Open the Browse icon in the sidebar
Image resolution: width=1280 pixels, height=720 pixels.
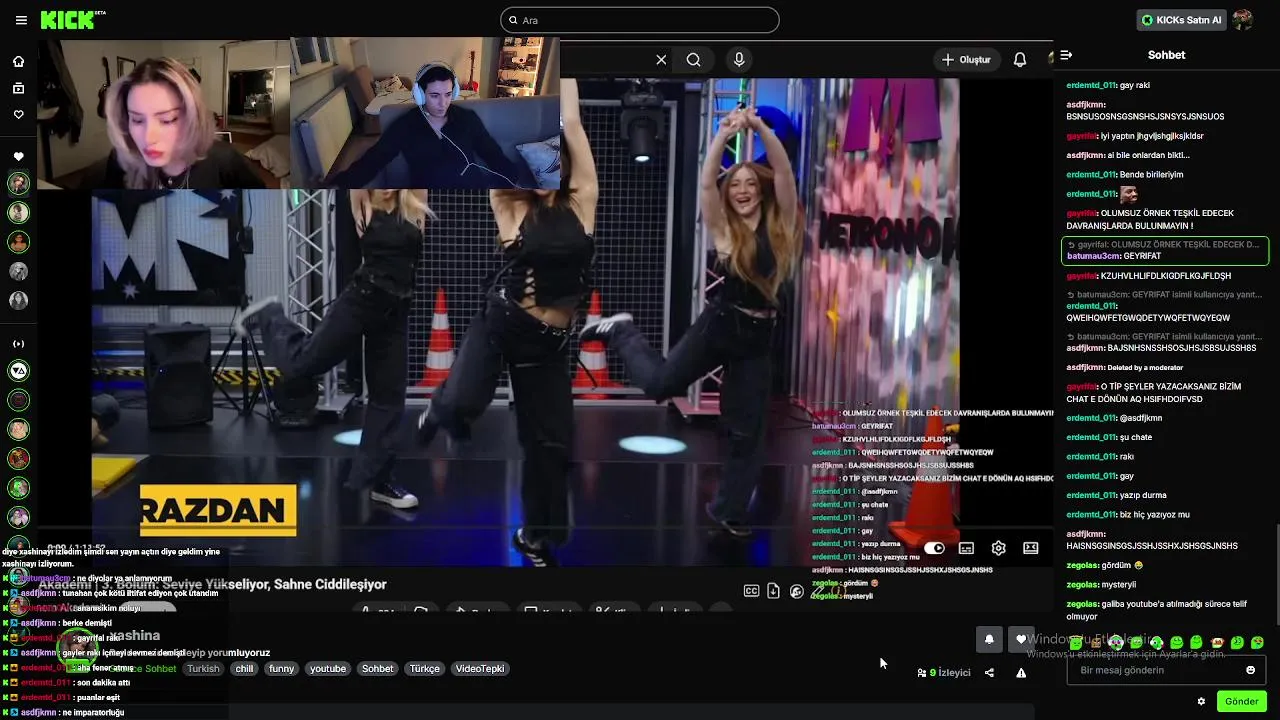[18, 88]
